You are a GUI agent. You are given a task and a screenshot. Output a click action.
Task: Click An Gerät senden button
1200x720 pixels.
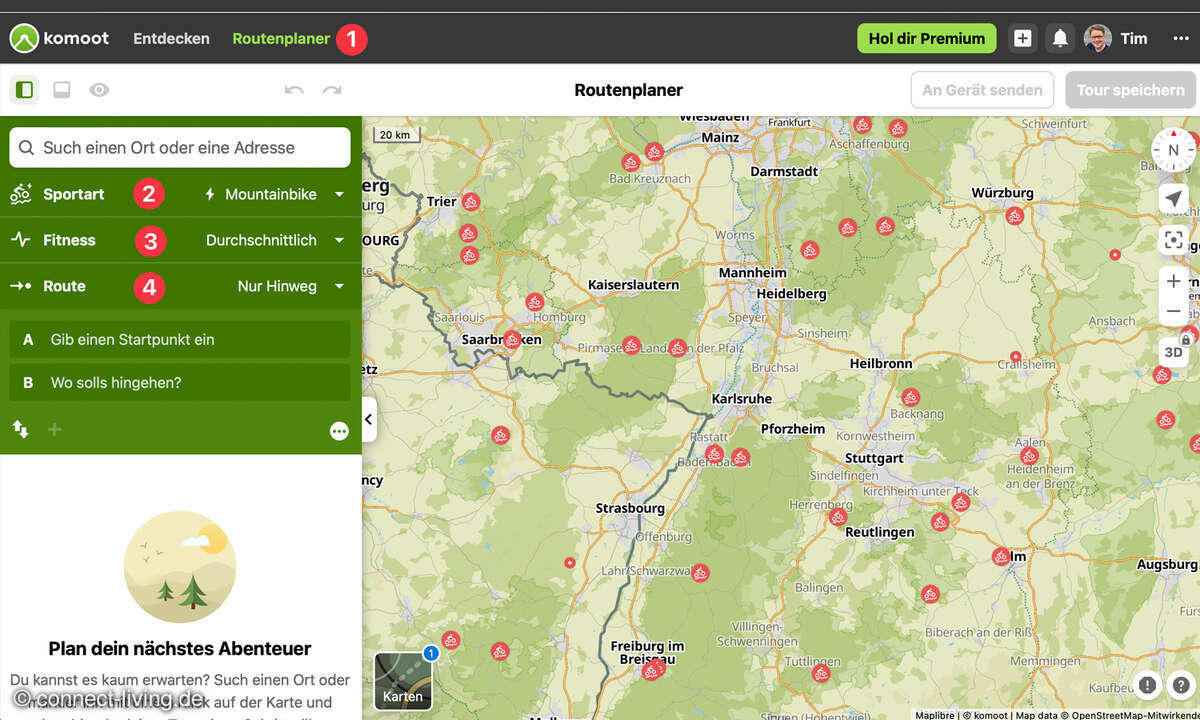[982, 90]
